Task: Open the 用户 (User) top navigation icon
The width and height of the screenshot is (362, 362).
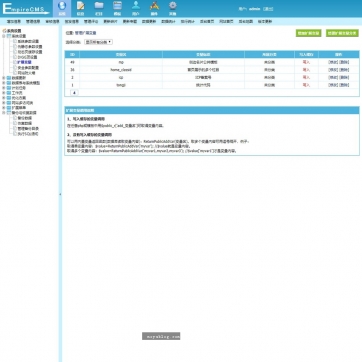Action: [x=136, y=8]
